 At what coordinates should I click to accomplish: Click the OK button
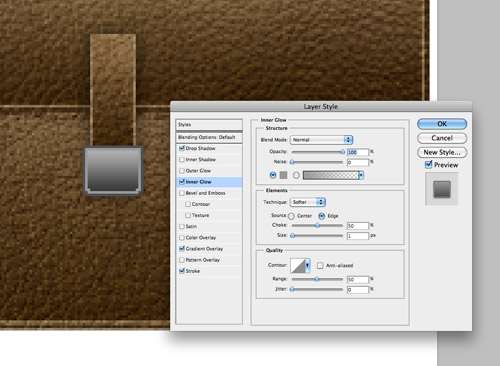[x=442, y=124]
